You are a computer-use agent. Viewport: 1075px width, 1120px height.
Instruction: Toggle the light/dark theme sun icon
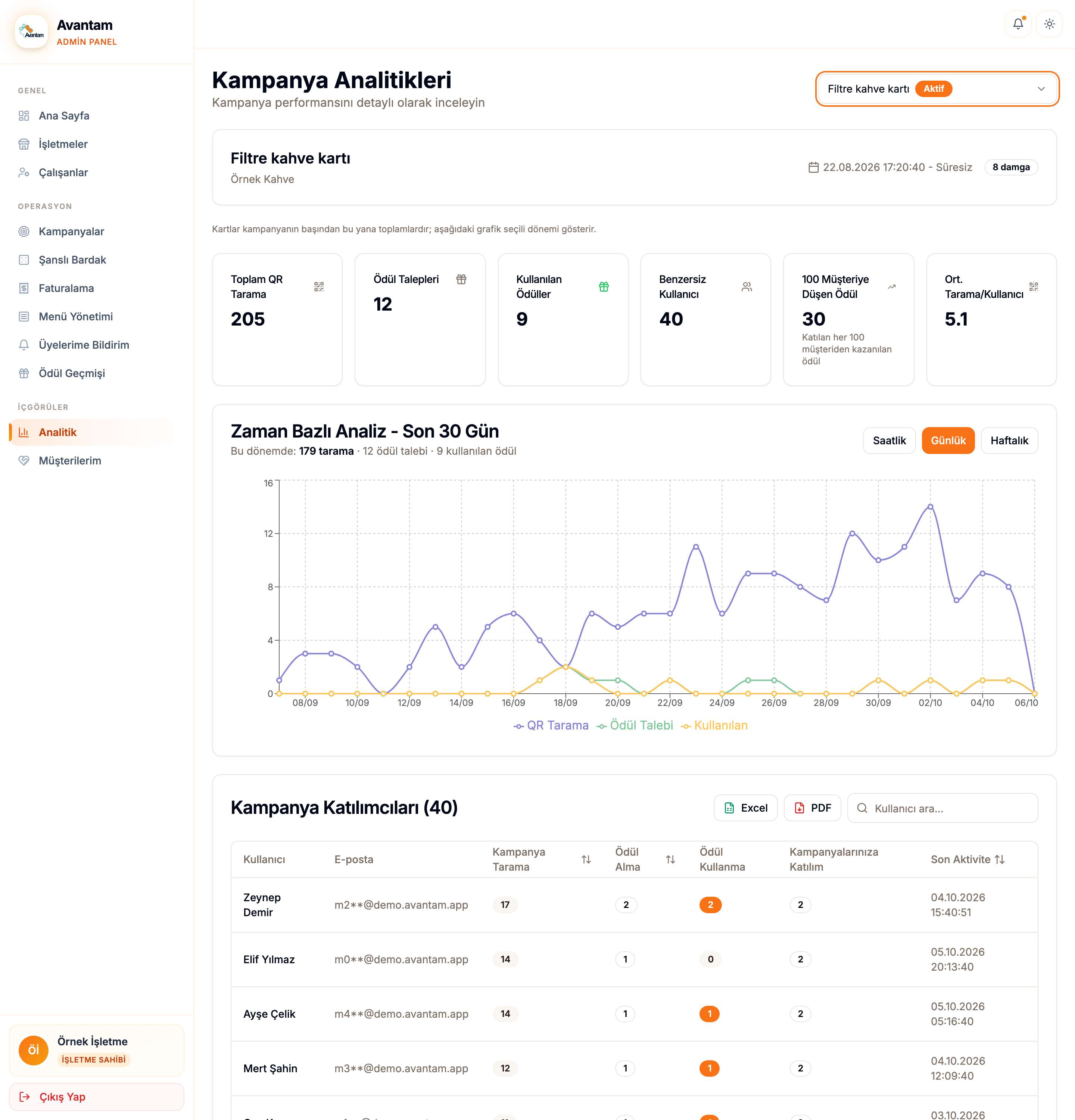point(1049,24)
